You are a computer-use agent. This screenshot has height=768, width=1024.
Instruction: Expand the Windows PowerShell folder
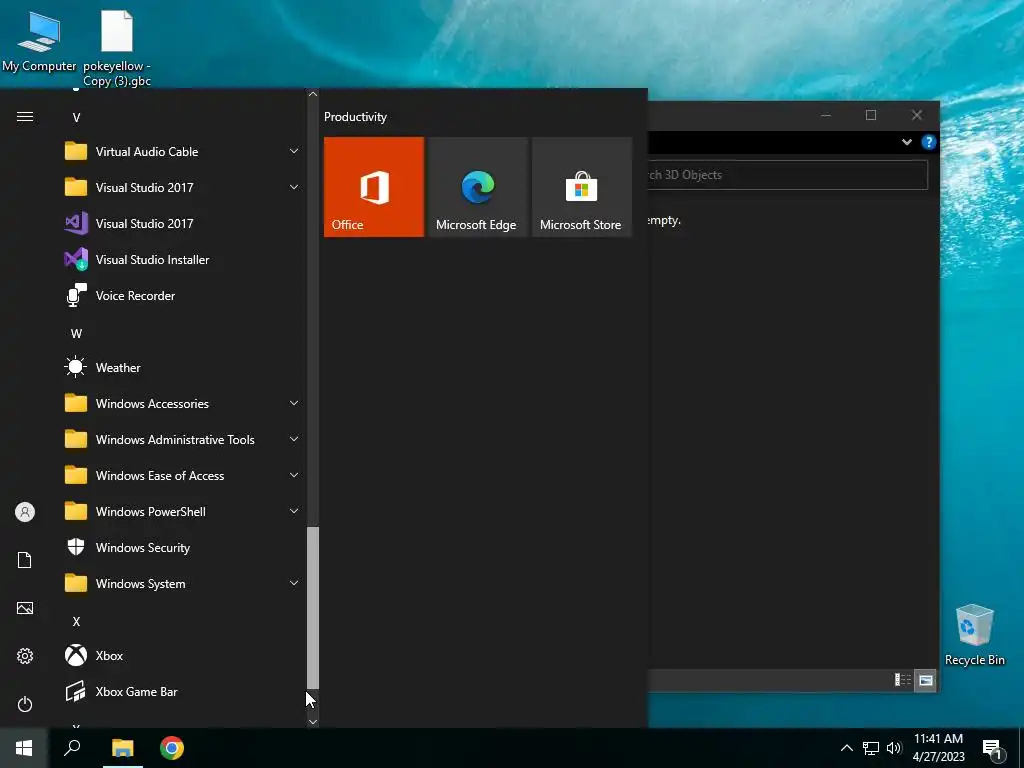(183, 511)
